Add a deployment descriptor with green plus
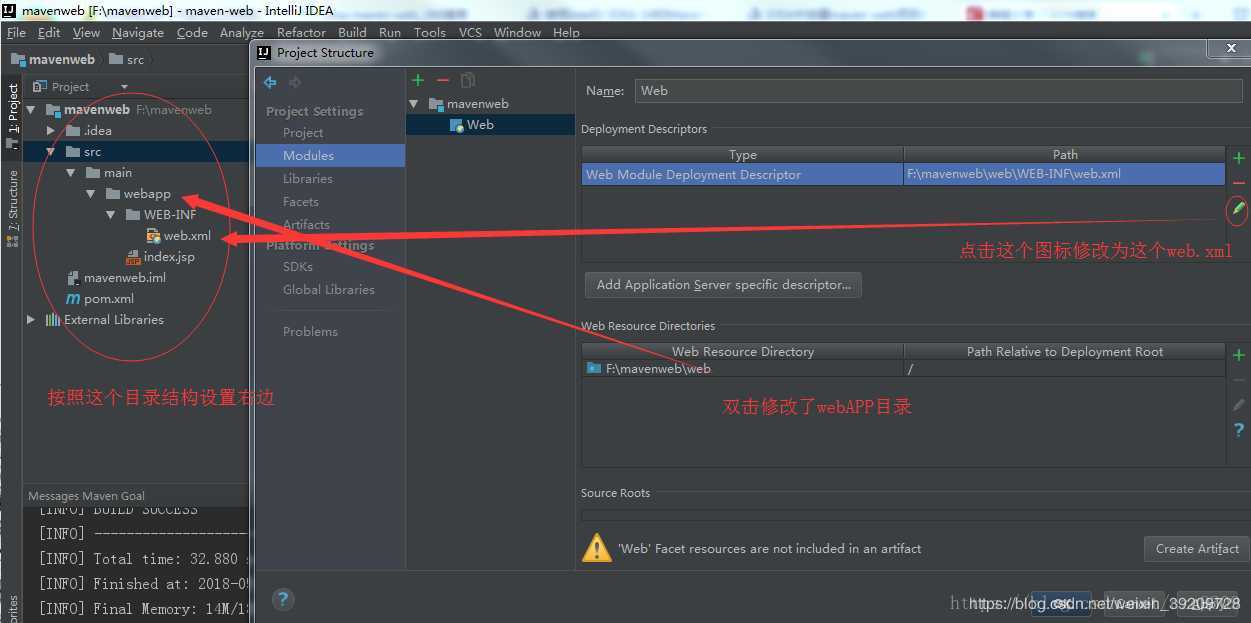 [x=1239, y=158]
